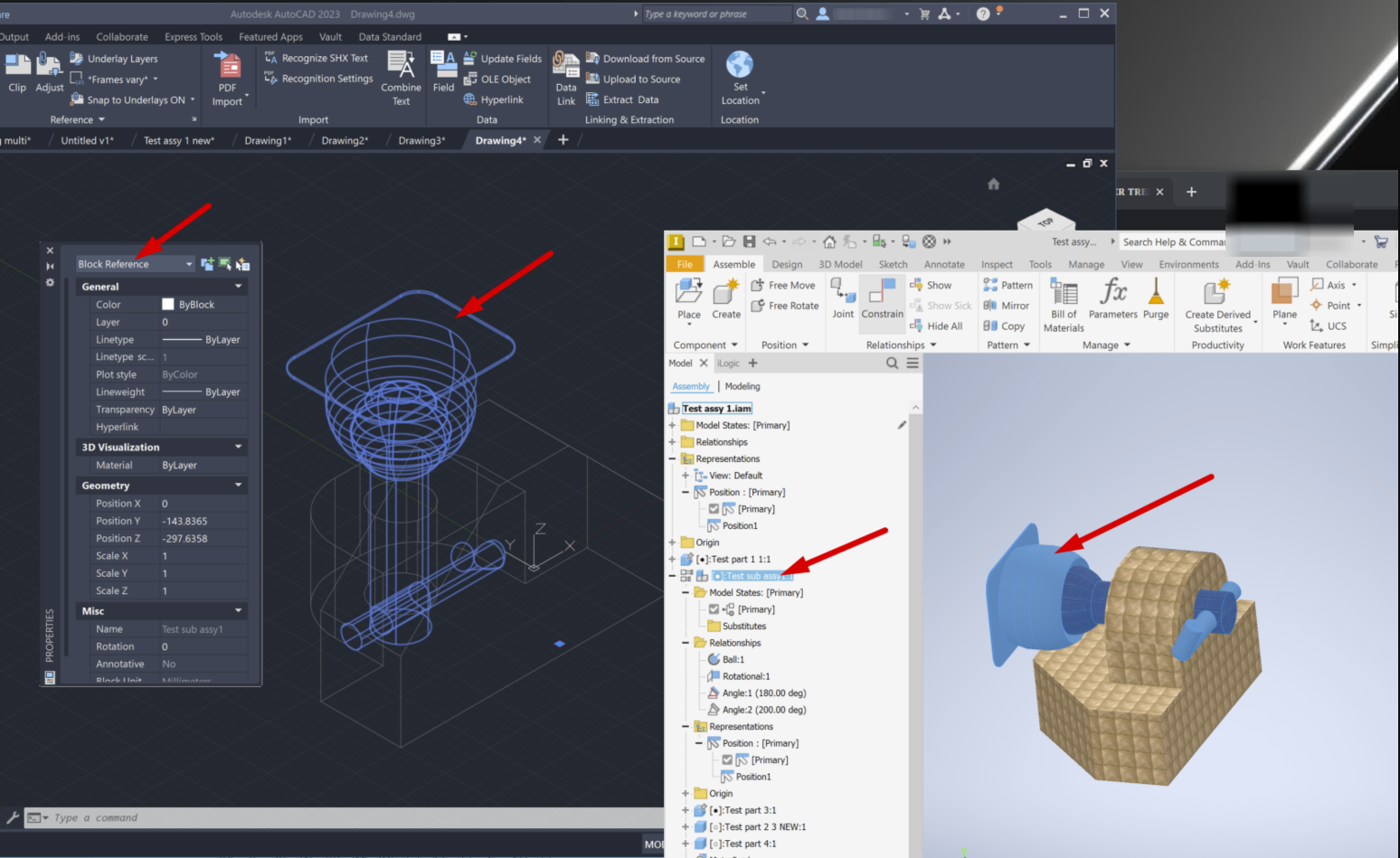The width and height of the screenshot is (1400, 858).
Task: Open the Block Reference dropdown in Properties
Action: coord(188,263)
